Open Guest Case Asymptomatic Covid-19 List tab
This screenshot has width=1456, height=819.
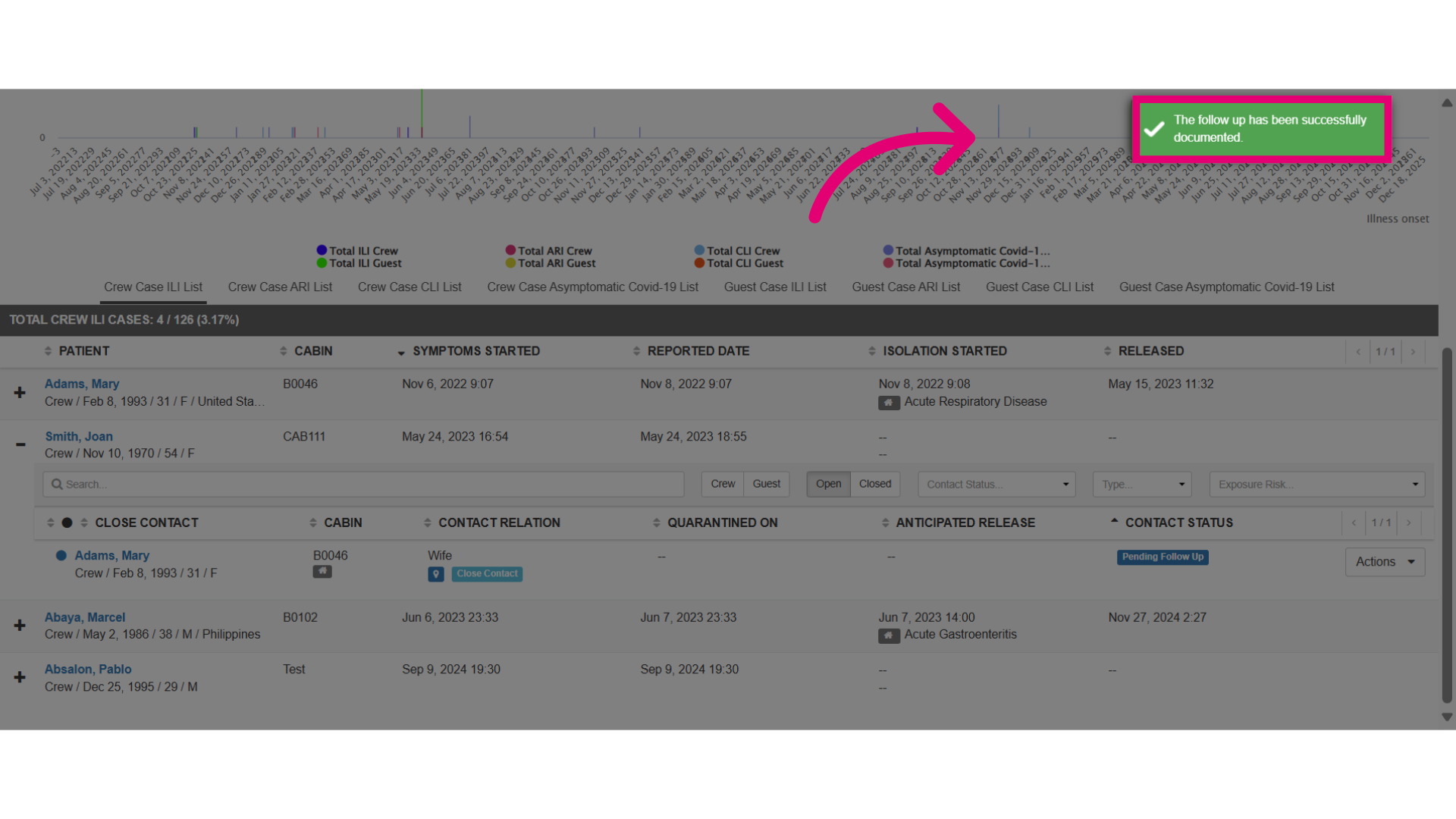tap(1226, 287)
